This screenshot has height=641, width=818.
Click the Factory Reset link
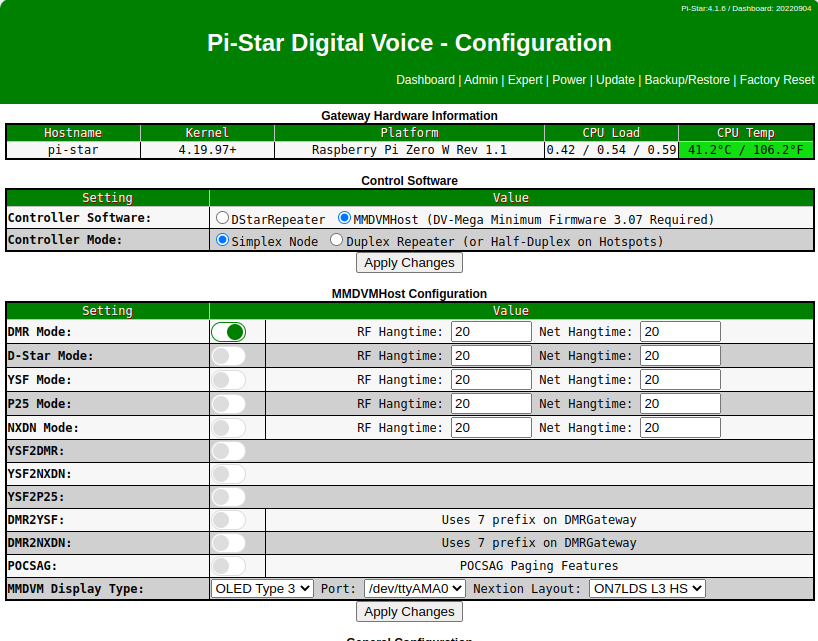coord(777,80)
